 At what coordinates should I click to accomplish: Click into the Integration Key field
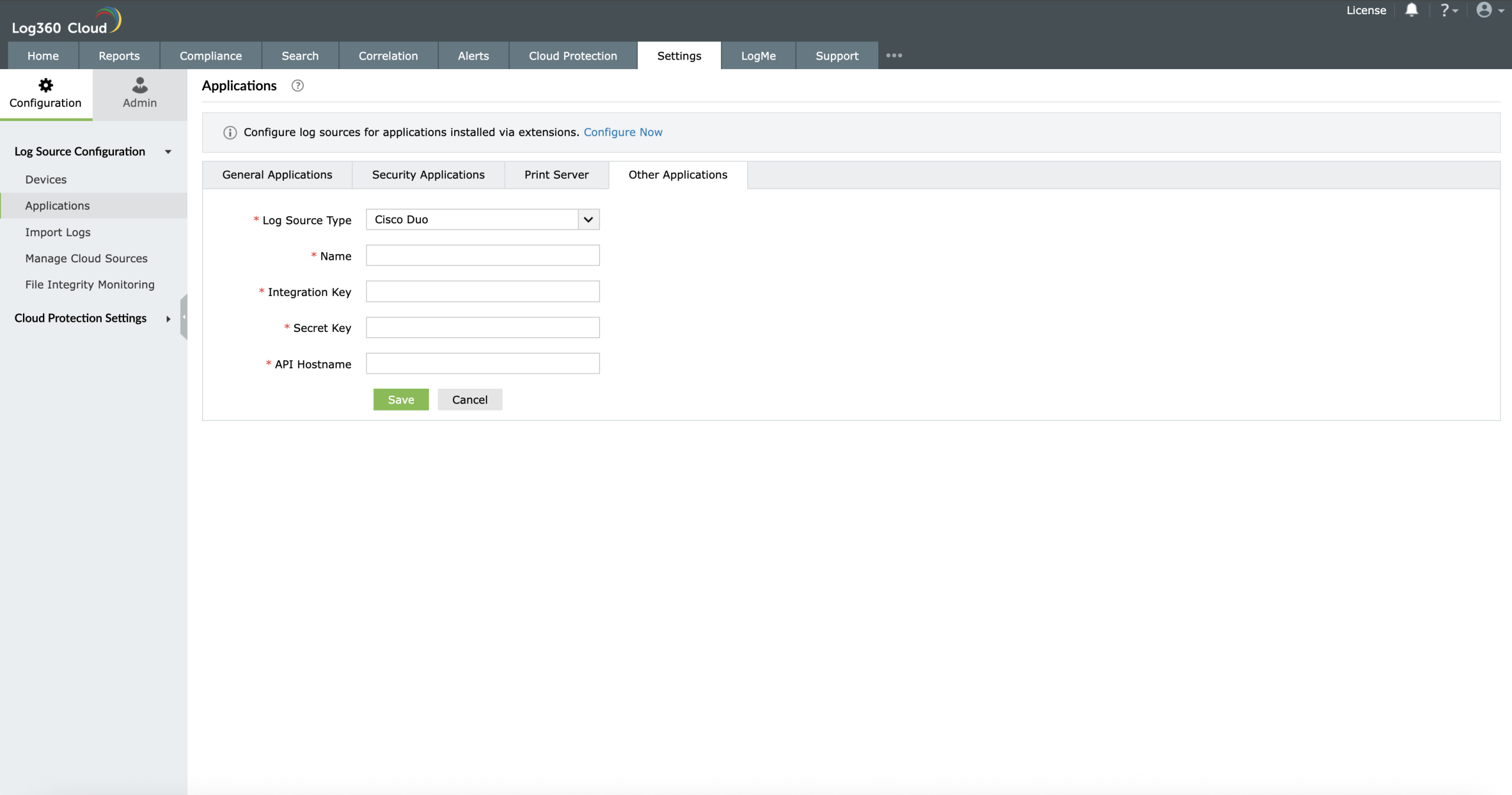pos(482,292)
